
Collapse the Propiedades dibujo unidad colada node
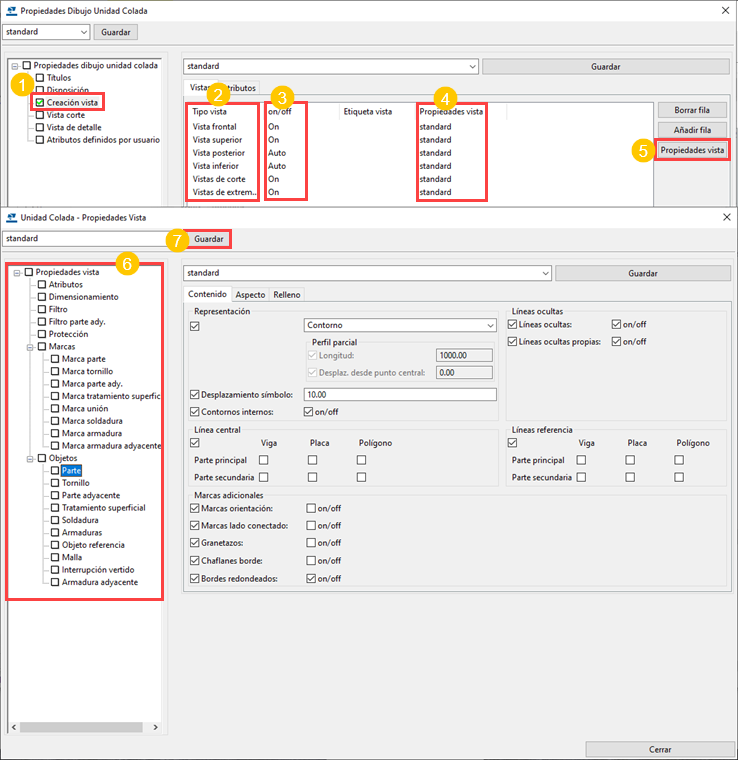pos(15,66)
